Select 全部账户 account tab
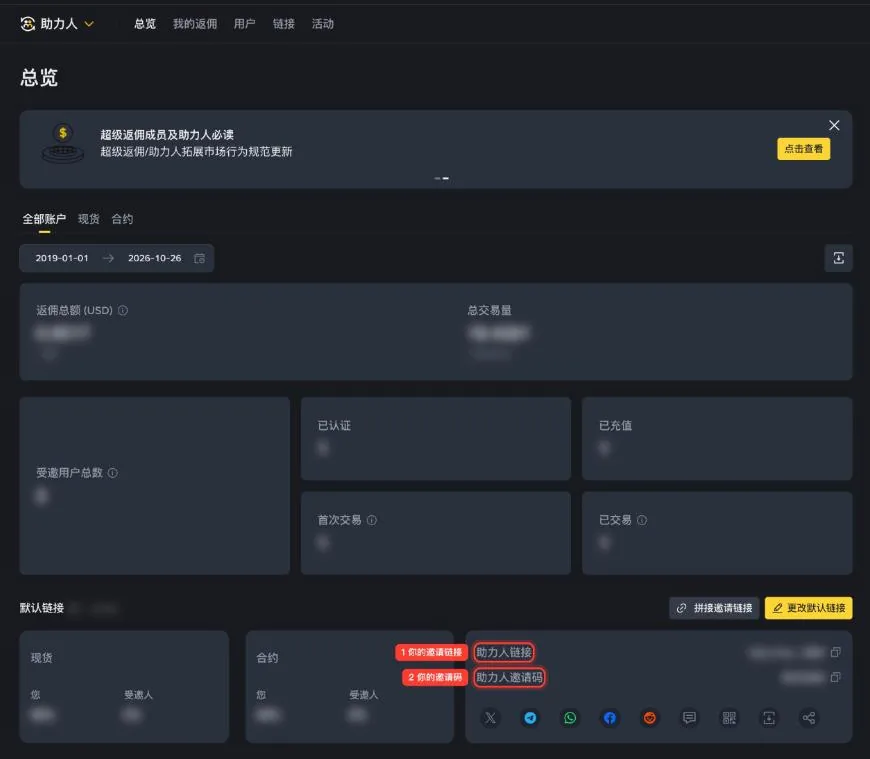The height and width of the screenshot is (759, 870). pos(44,219)
